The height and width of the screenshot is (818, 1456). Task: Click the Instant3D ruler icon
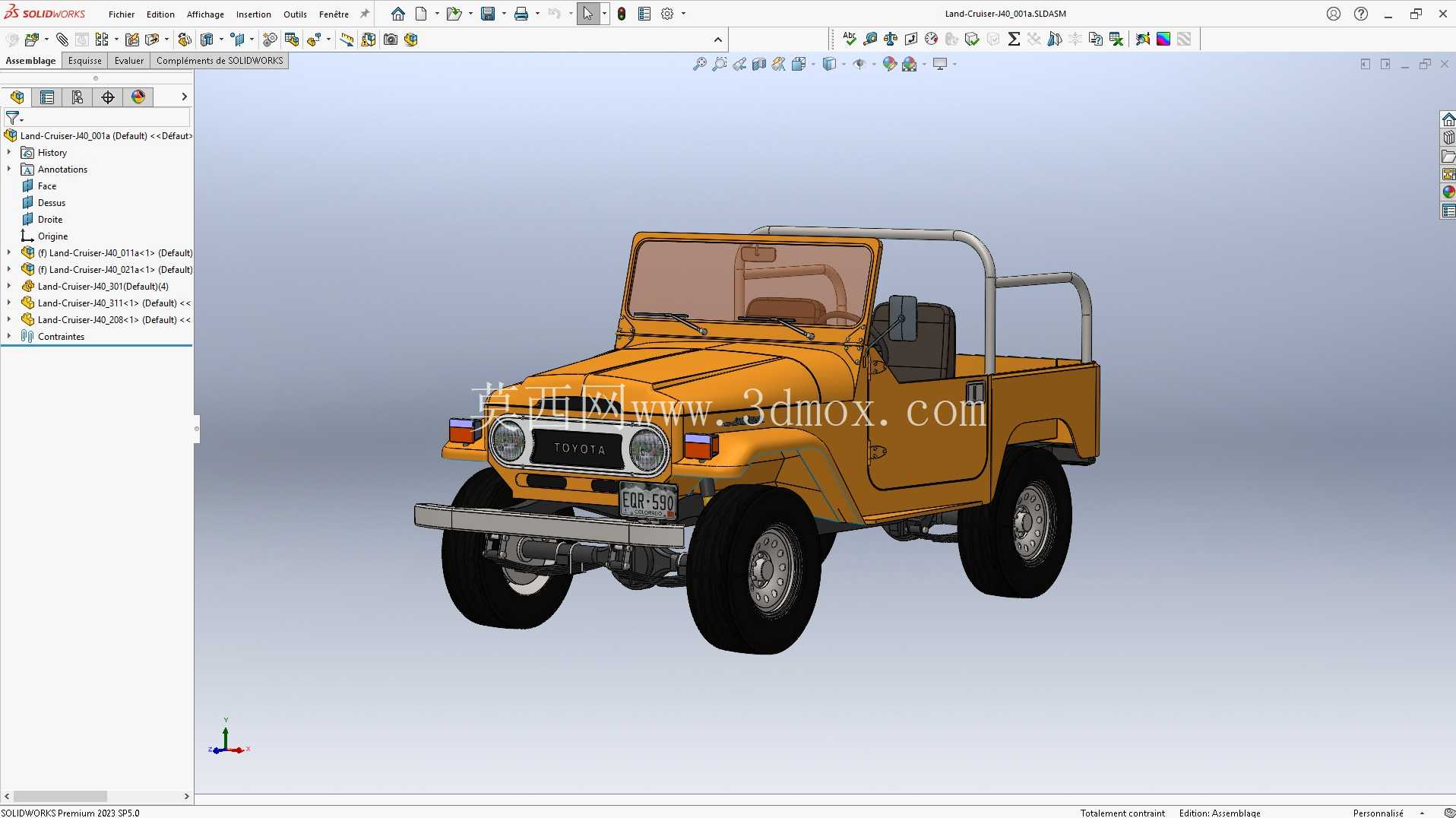coord(347,40)
